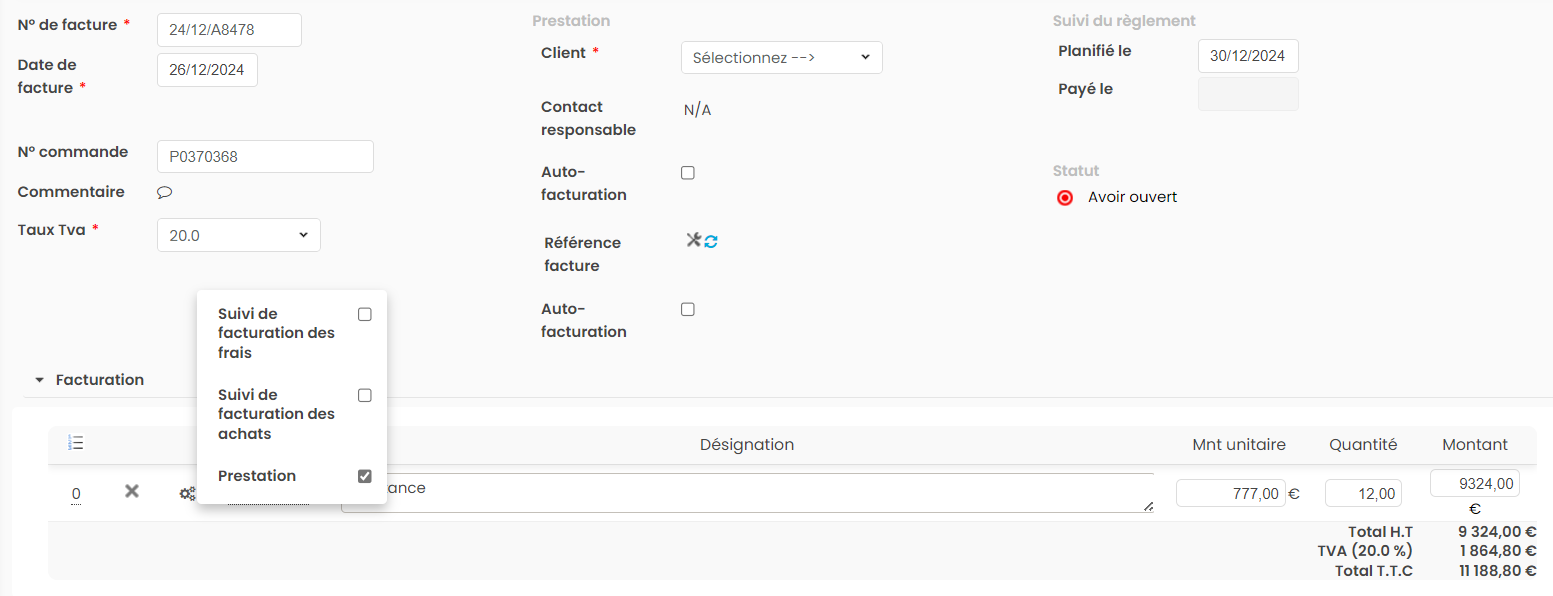This screenshot has height=596, width=1553.
Task: Click the tools icon beside Référence facture
Action: (x=693, y=240)
